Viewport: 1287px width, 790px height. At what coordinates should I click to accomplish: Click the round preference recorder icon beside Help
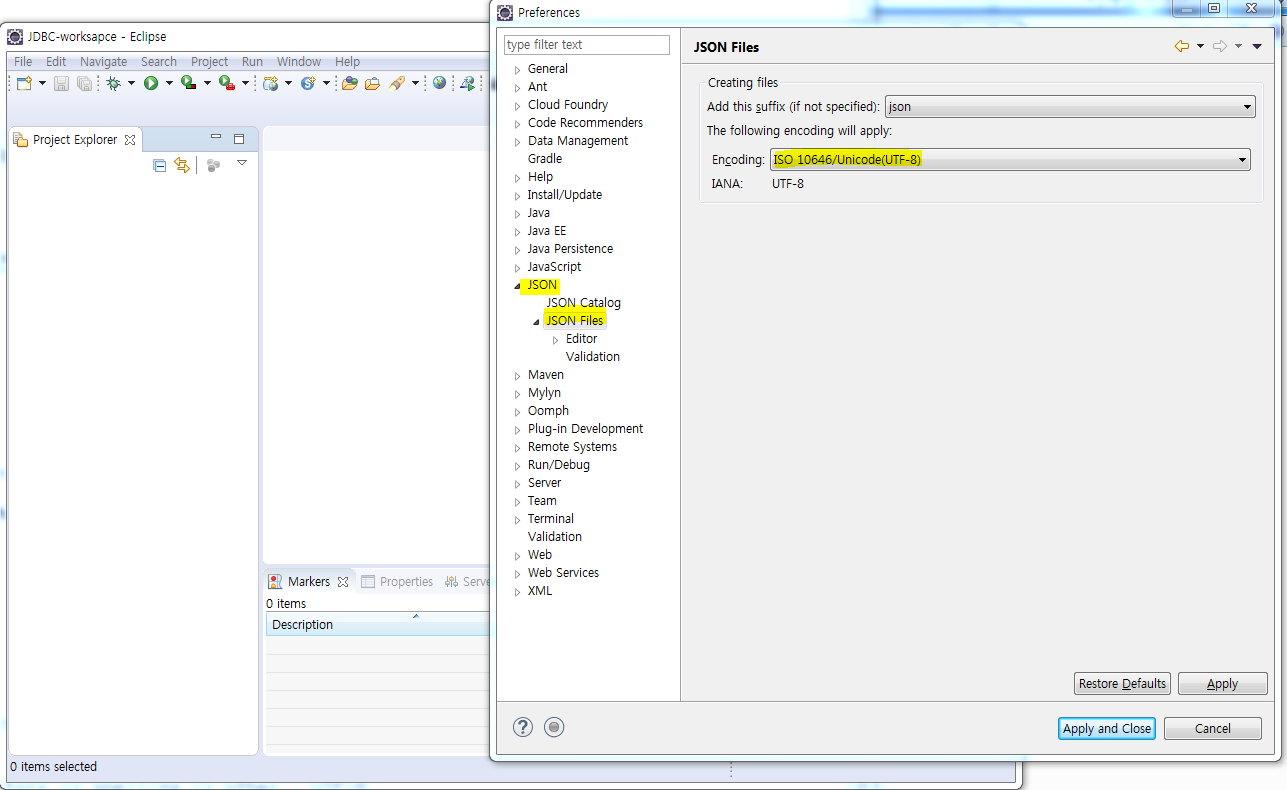coord(554,727)
